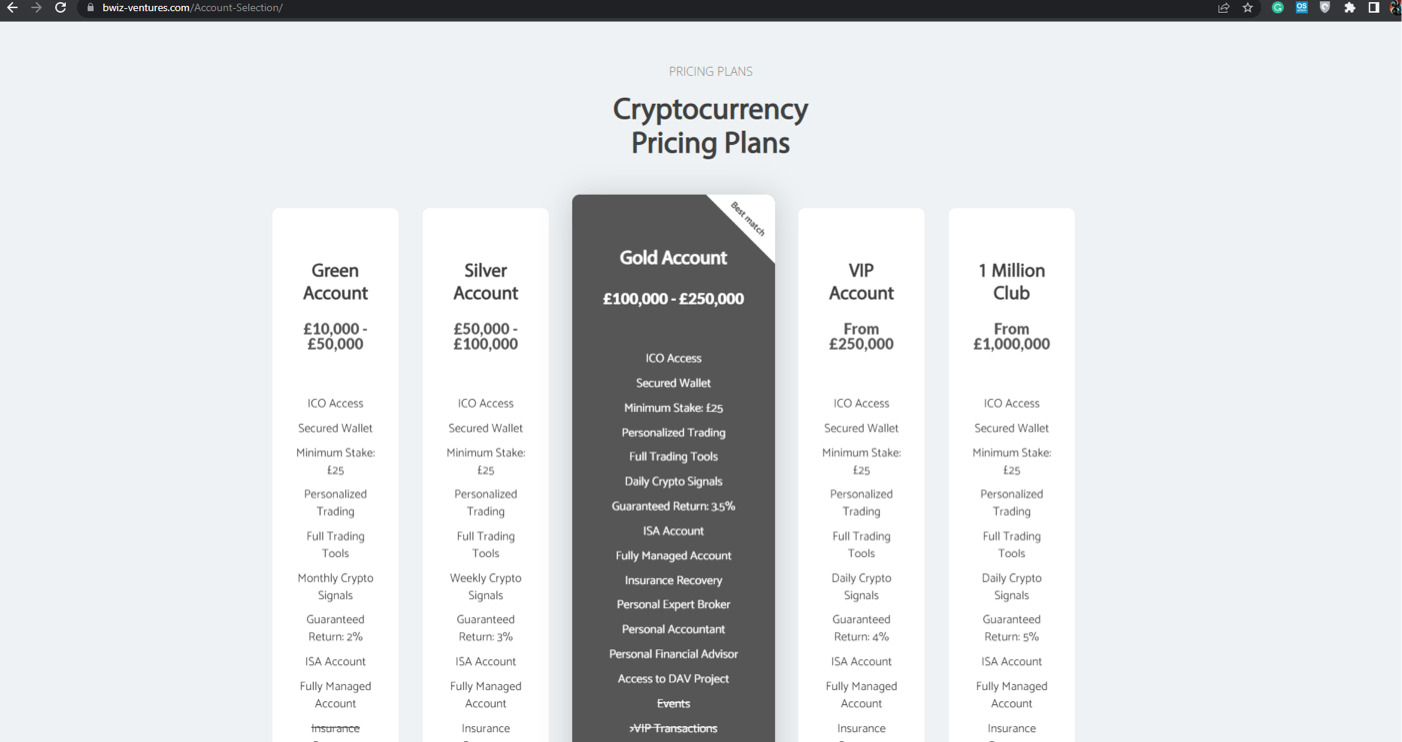The height and width of the screenshot is (742, 1402).
Task: Click Access to DAV Project feature
Action: click(x=673, y=679)
